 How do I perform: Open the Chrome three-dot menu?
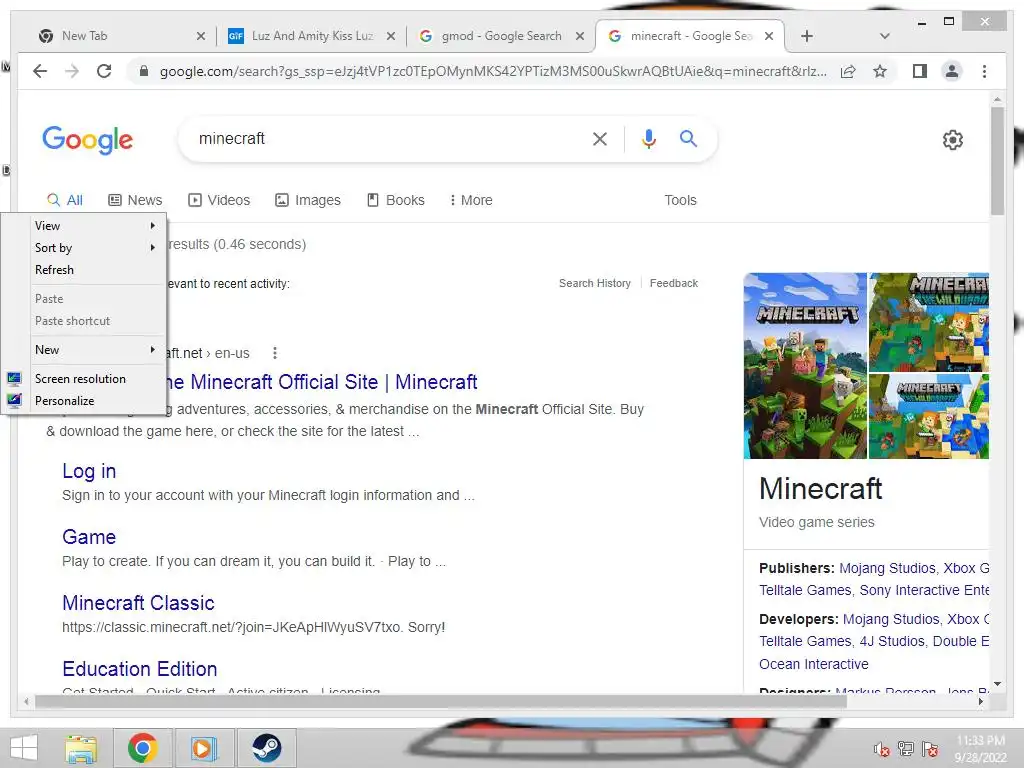(x=984, y=71)
